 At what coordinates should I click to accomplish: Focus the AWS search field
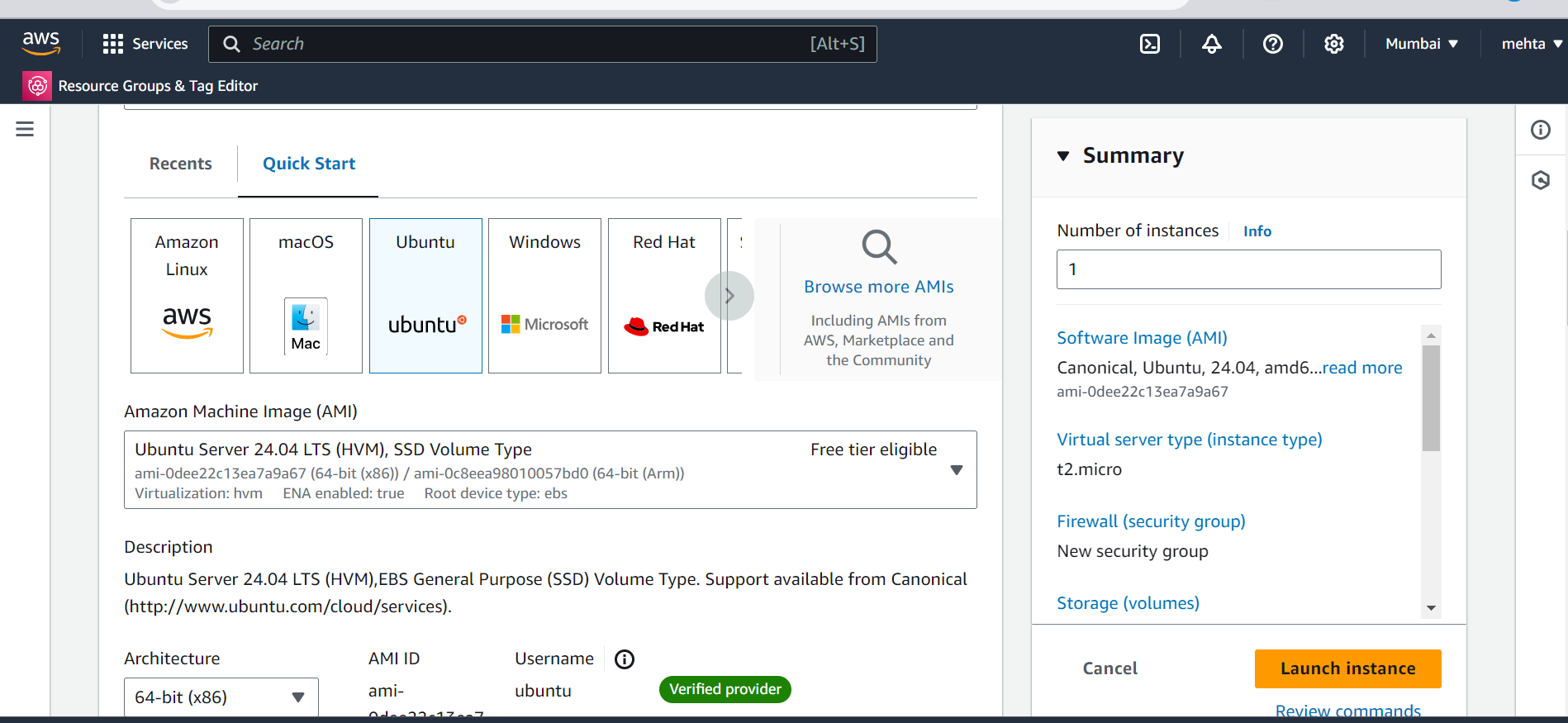(x=543, y=44)
